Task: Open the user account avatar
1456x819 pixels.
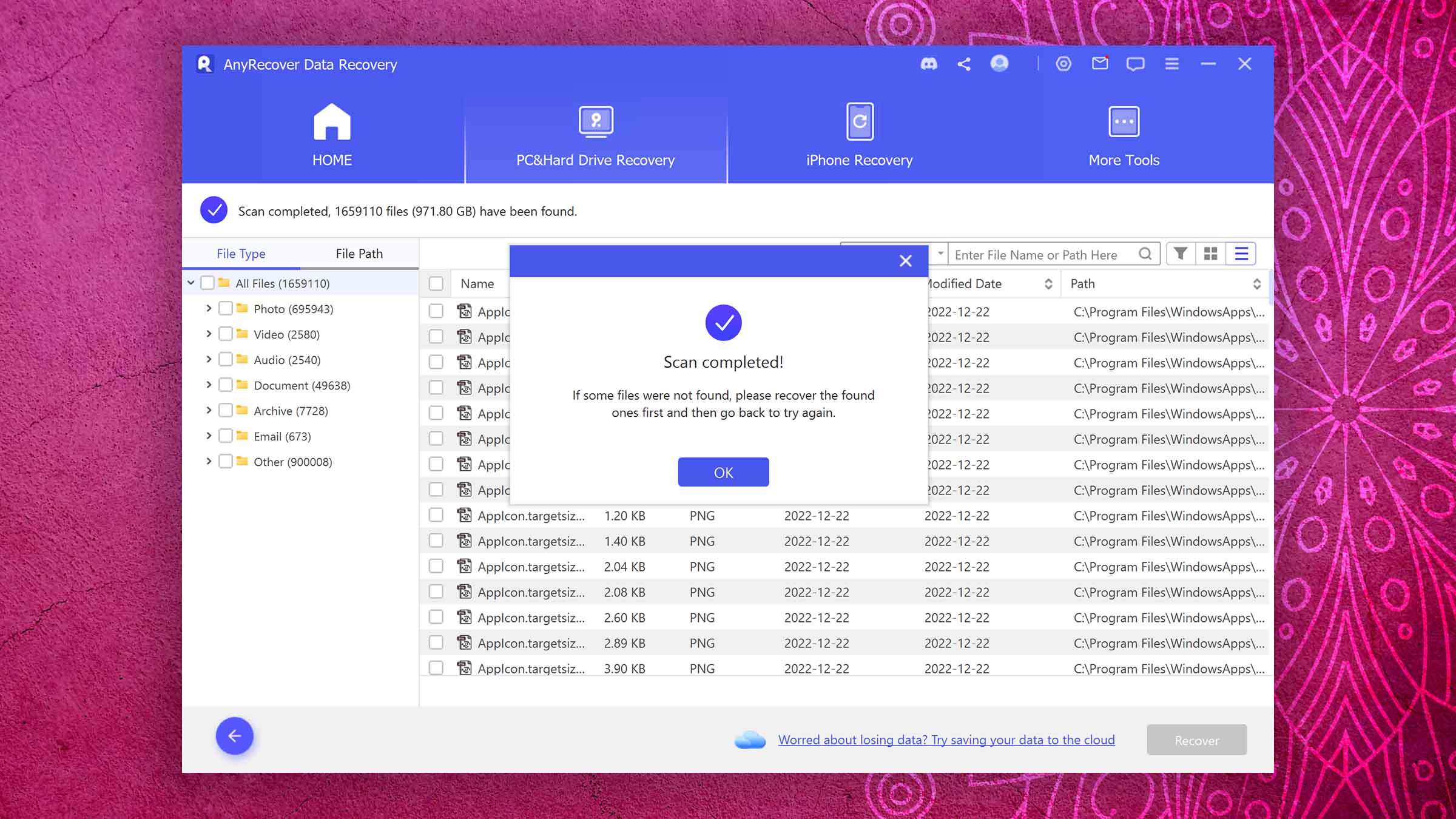Action: click(999, 63)
